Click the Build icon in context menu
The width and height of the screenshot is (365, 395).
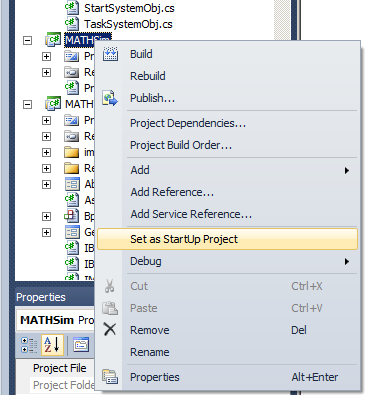point(110,54)
